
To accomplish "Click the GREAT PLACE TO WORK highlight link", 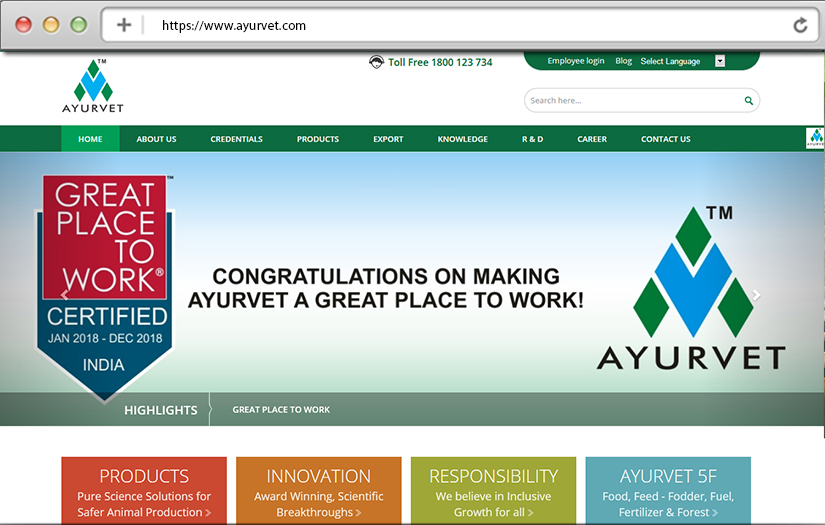I will click(281, 409).
